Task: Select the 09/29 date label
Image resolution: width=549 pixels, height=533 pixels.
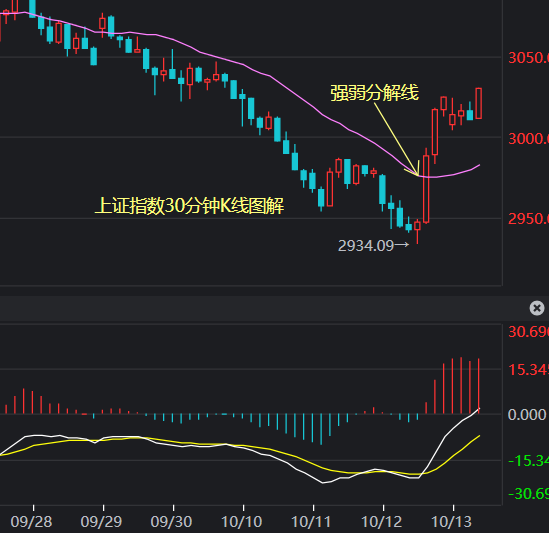Action: coord(102,522)
